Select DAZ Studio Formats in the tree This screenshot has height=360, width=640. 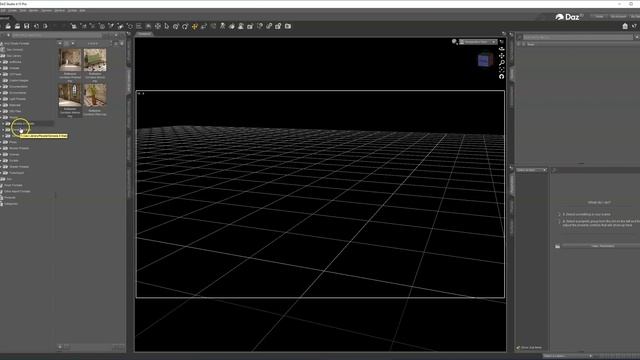click(x=17, y=43)
